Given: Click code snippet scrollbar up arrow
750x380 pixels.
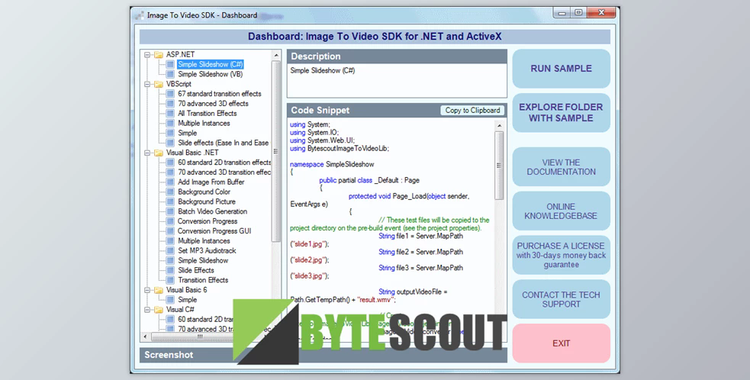Looking at the screenshot, I should click(x=499, y=126).
